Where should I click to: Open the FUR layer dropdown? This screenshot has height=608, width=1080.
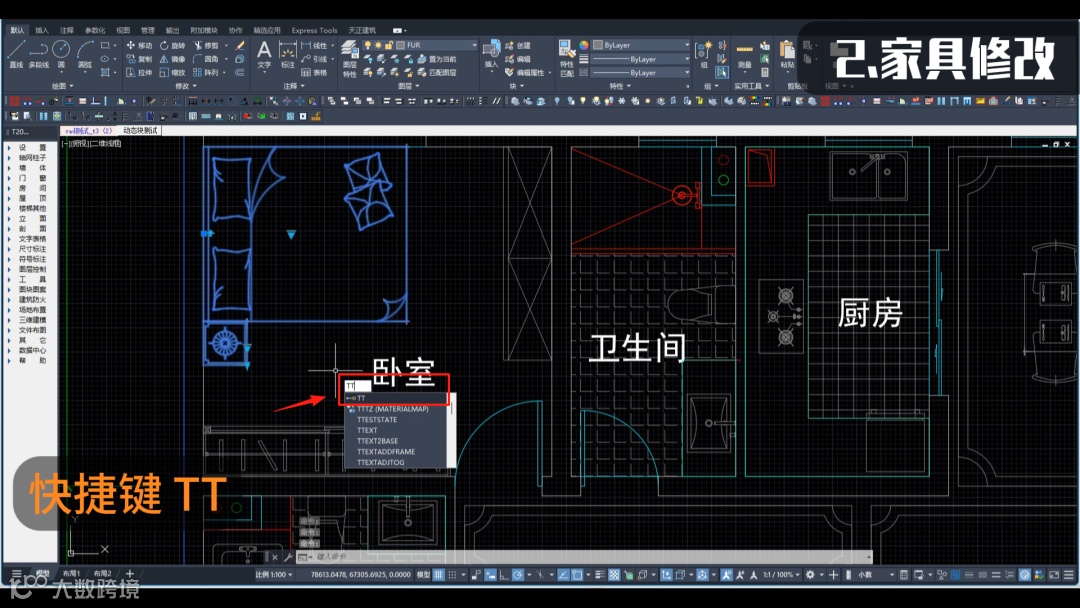474,45
